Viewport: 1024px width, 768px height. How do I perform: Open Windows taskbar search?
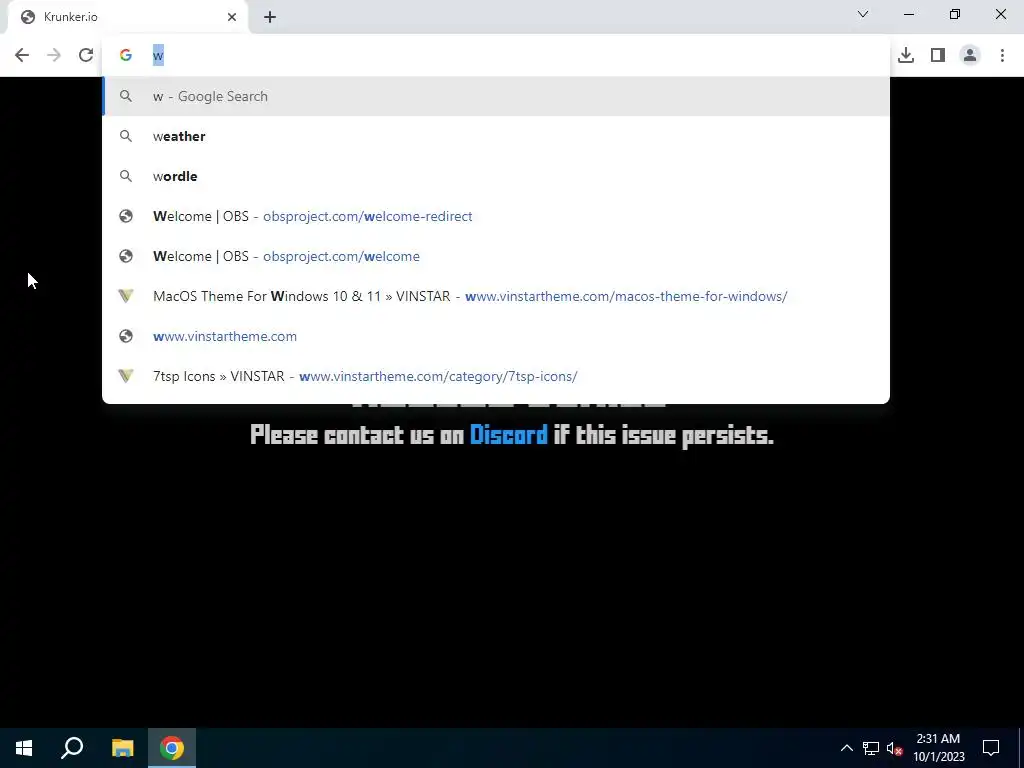pos(72,748)
